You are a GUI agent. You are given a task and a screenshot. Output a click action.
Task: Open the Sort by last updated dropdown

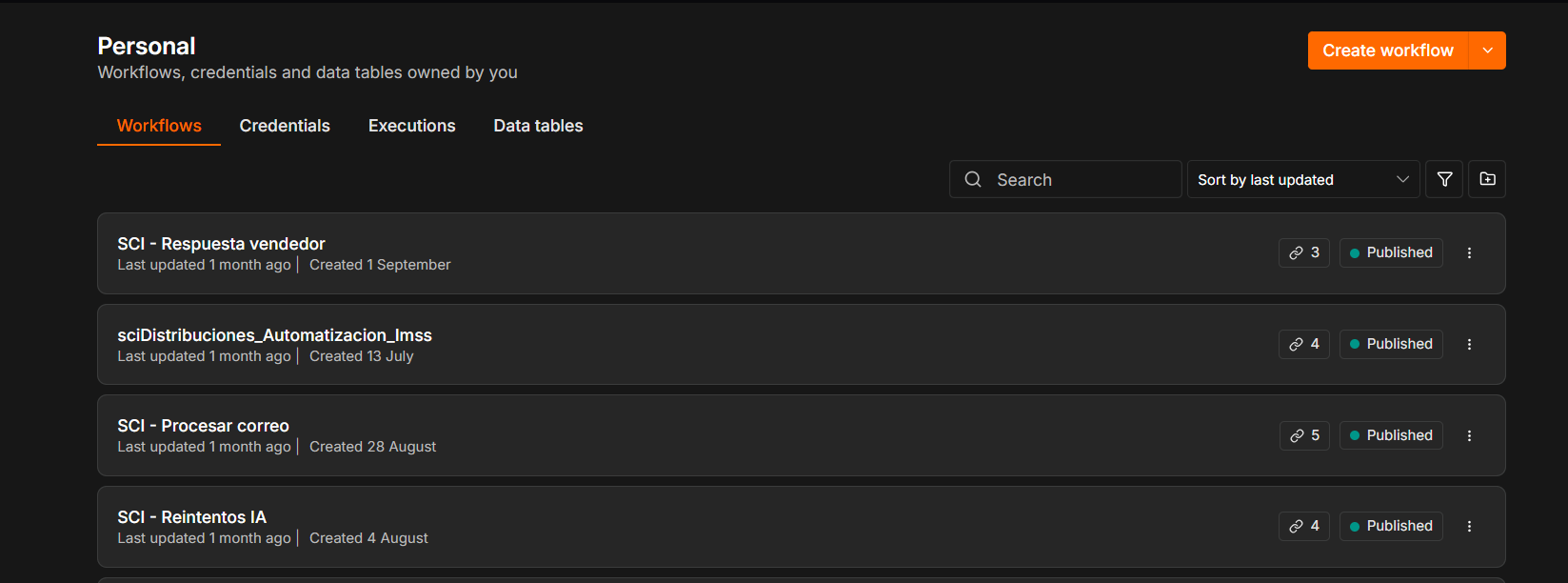pyautogui.click(x=1303, y=179)
